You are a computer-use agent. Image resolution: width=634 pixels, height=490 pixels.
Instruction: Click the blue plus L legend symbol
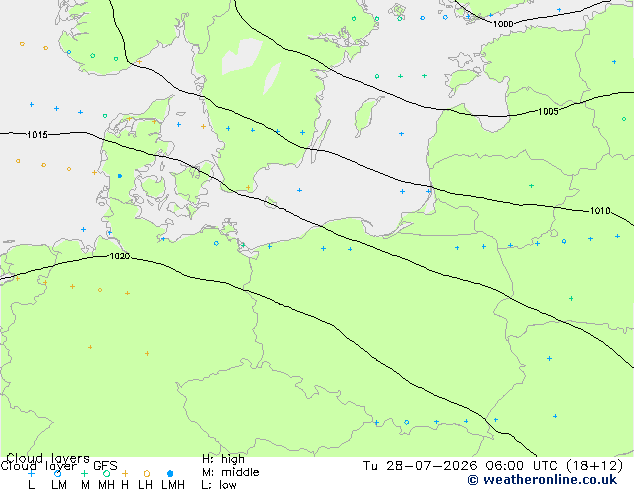[31, 473]
